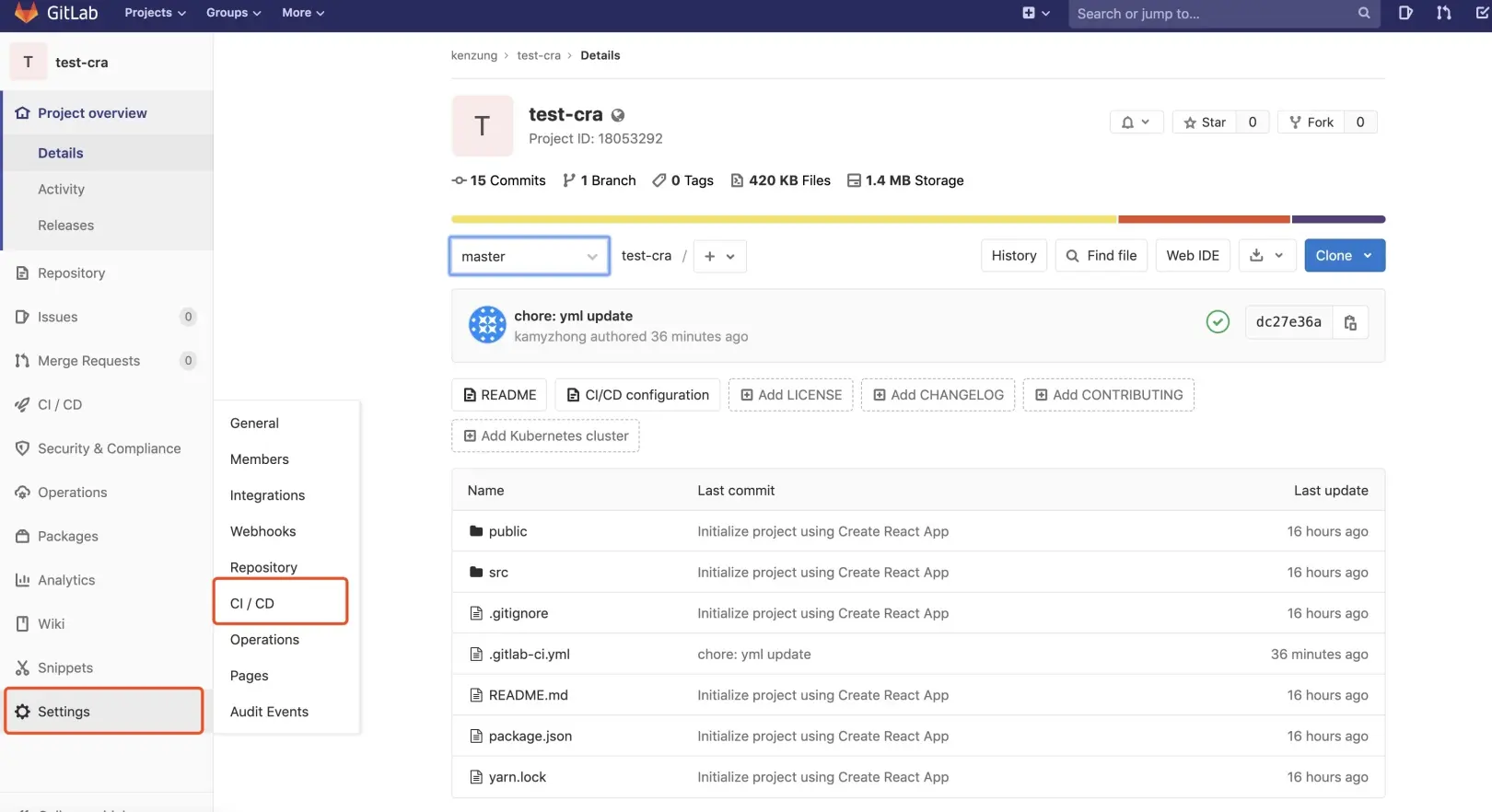
Task: Copy commit SHA dc27e36a to clipboard
Action: (x=1350, y=322)
